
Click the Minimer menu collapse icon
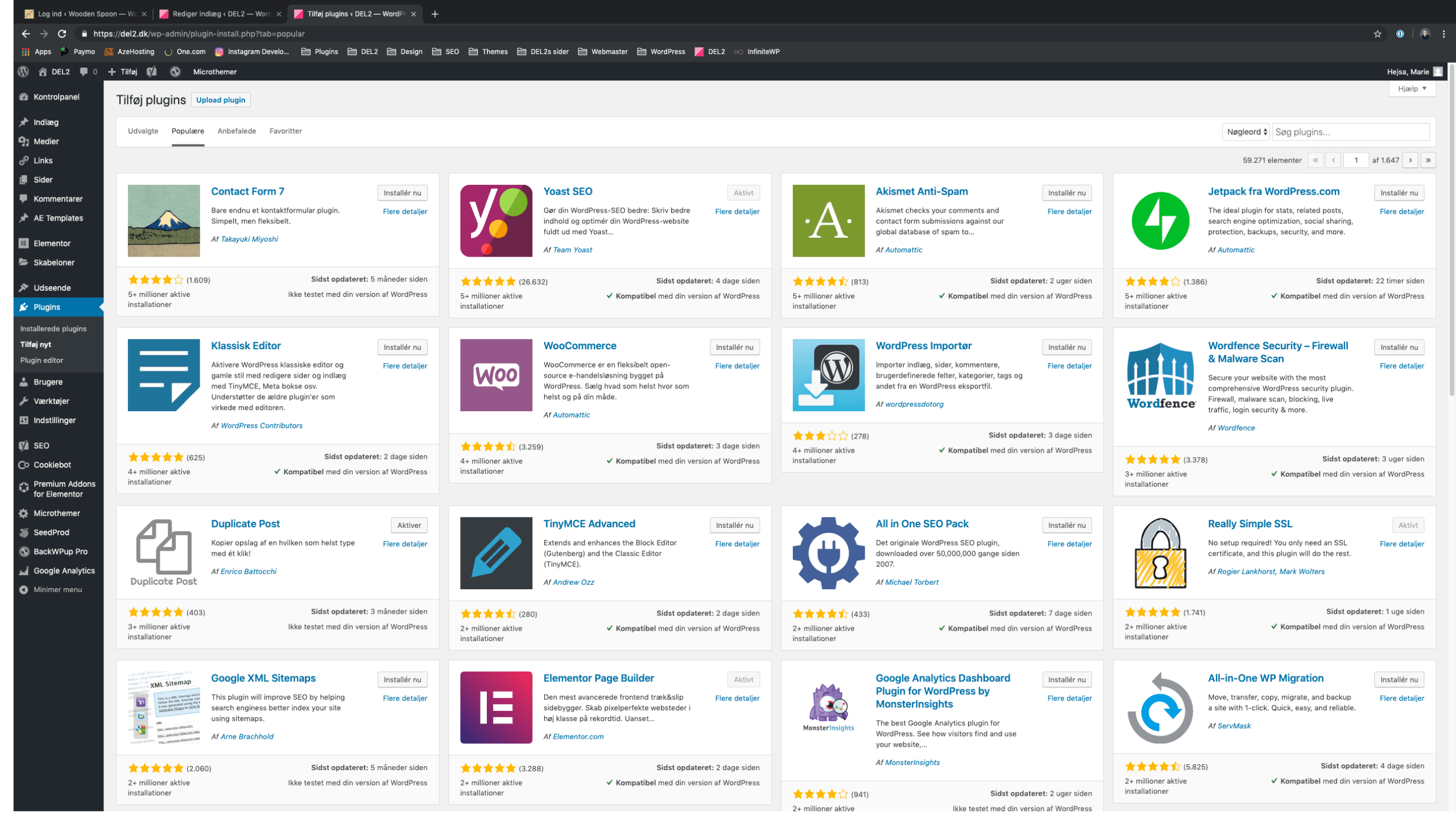coord(24,589)
